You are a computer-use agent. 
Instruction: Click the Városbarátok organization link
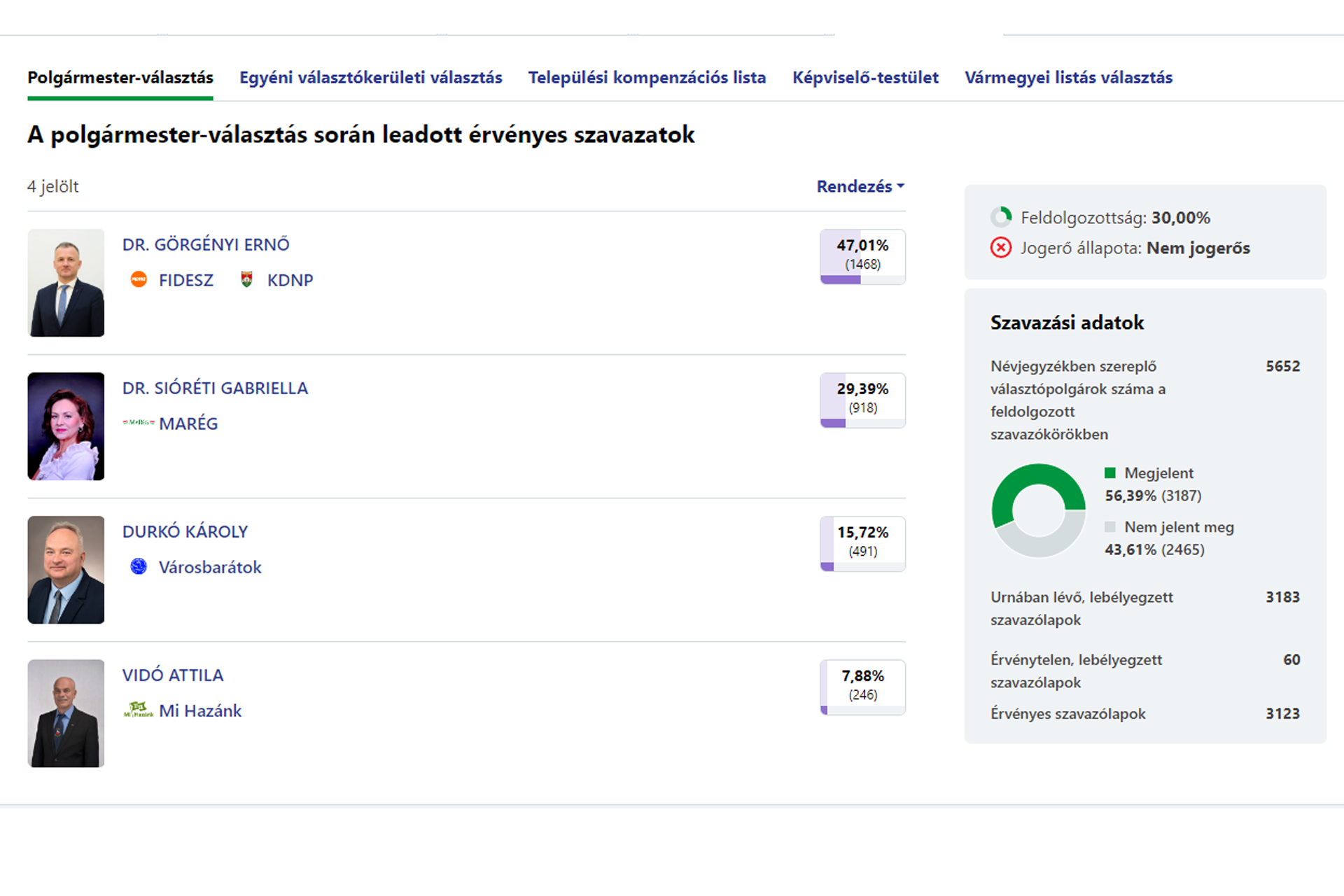(210, 567)
